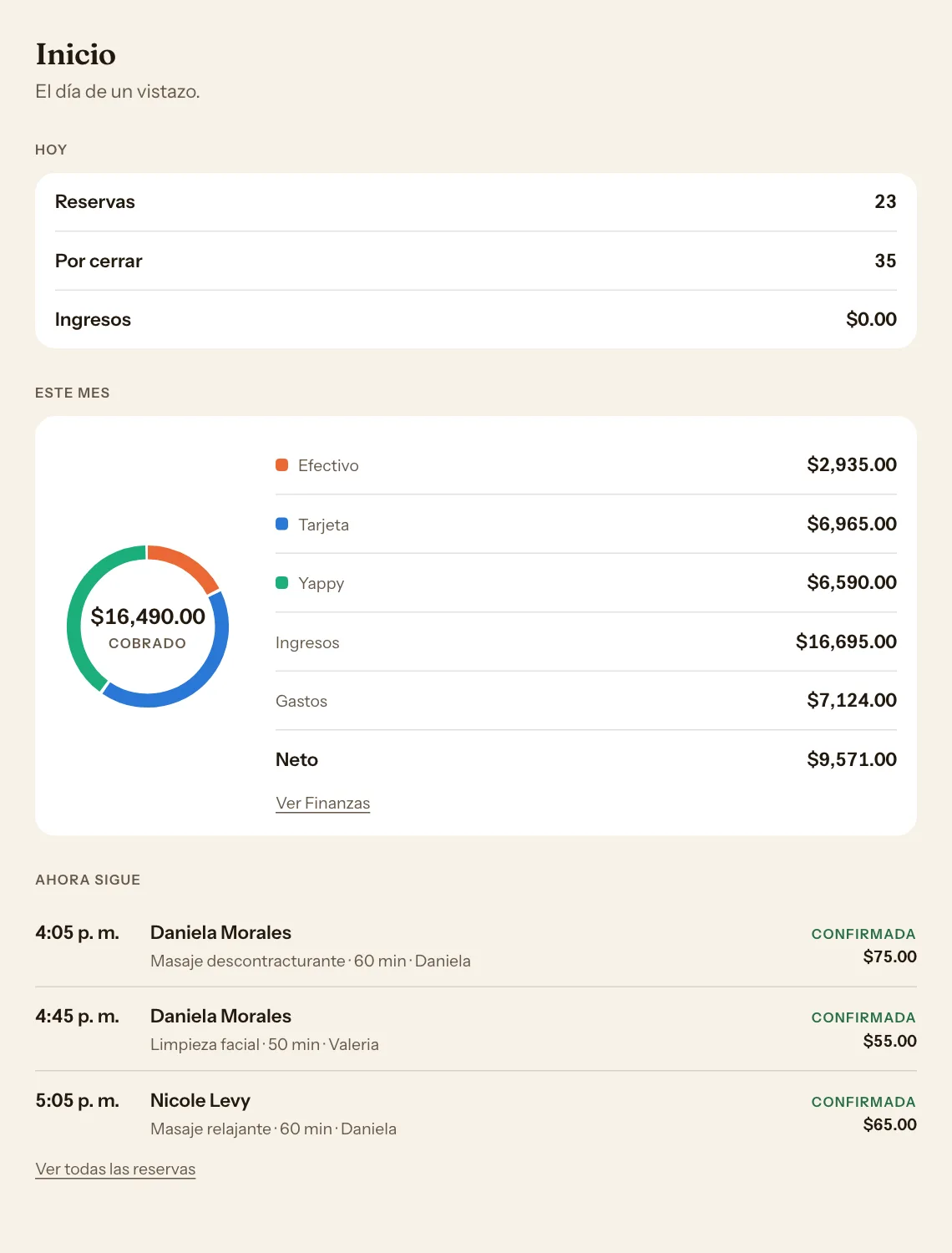This screenshot has height=1253, width=952.
Task: Click the Reservas row label
Action: point(95,201)
